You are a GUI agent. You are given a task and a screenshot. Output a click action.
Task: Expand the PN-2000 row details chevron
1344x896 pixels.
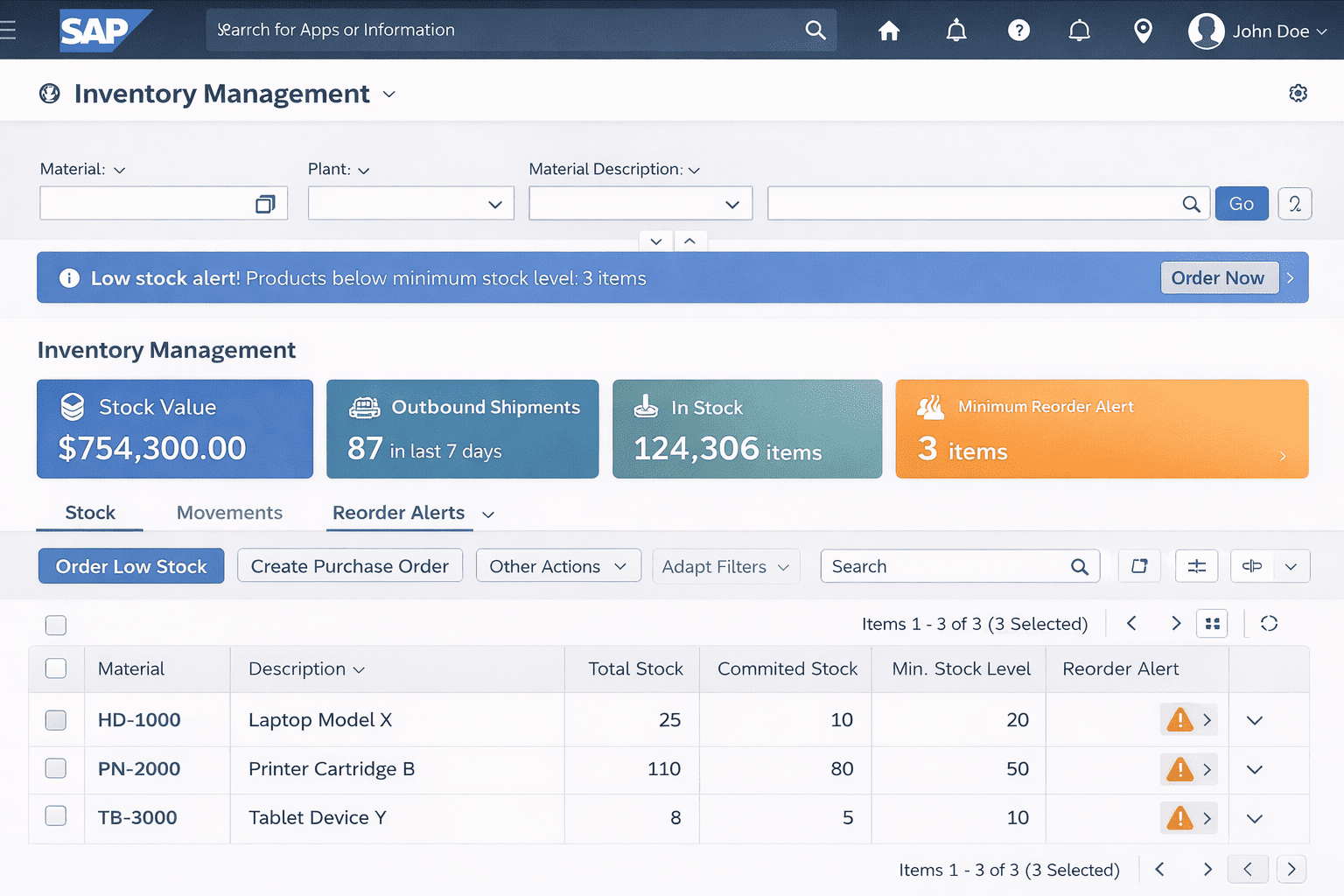1254,769
